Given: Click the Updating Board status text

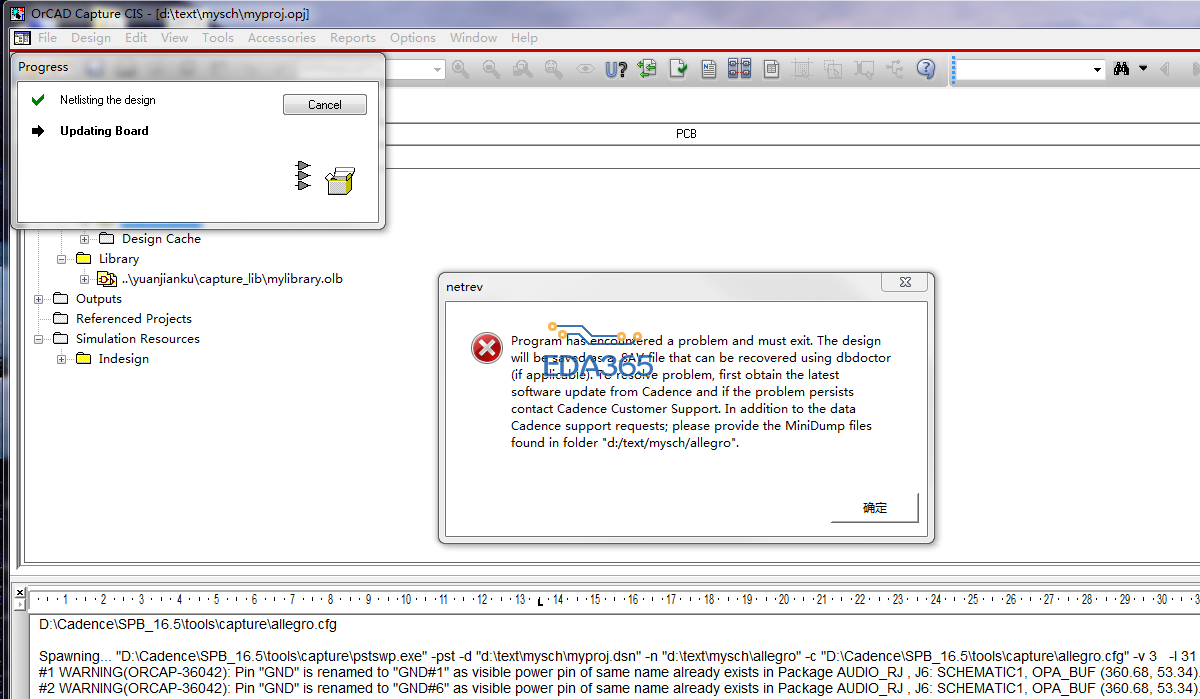Looking at the screenshot, I should tap(104, 131).
